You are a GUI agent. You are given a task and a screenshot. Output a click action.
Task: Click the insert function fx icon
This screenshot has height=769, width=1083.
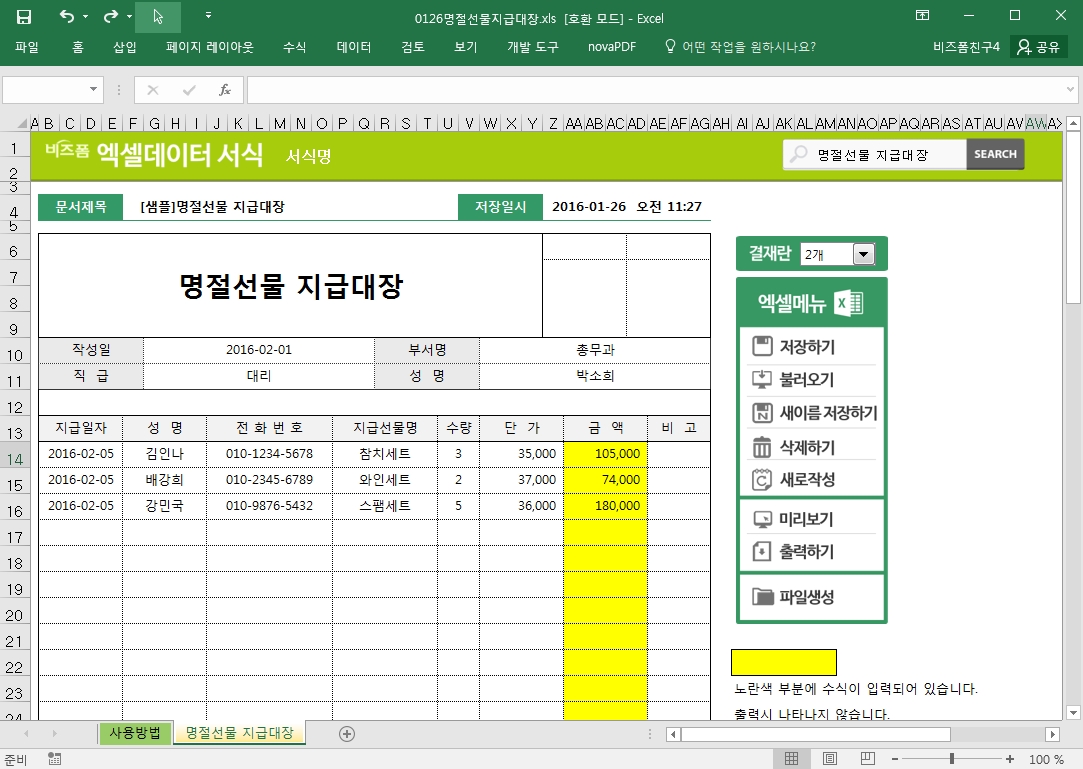tap(225, 90)
